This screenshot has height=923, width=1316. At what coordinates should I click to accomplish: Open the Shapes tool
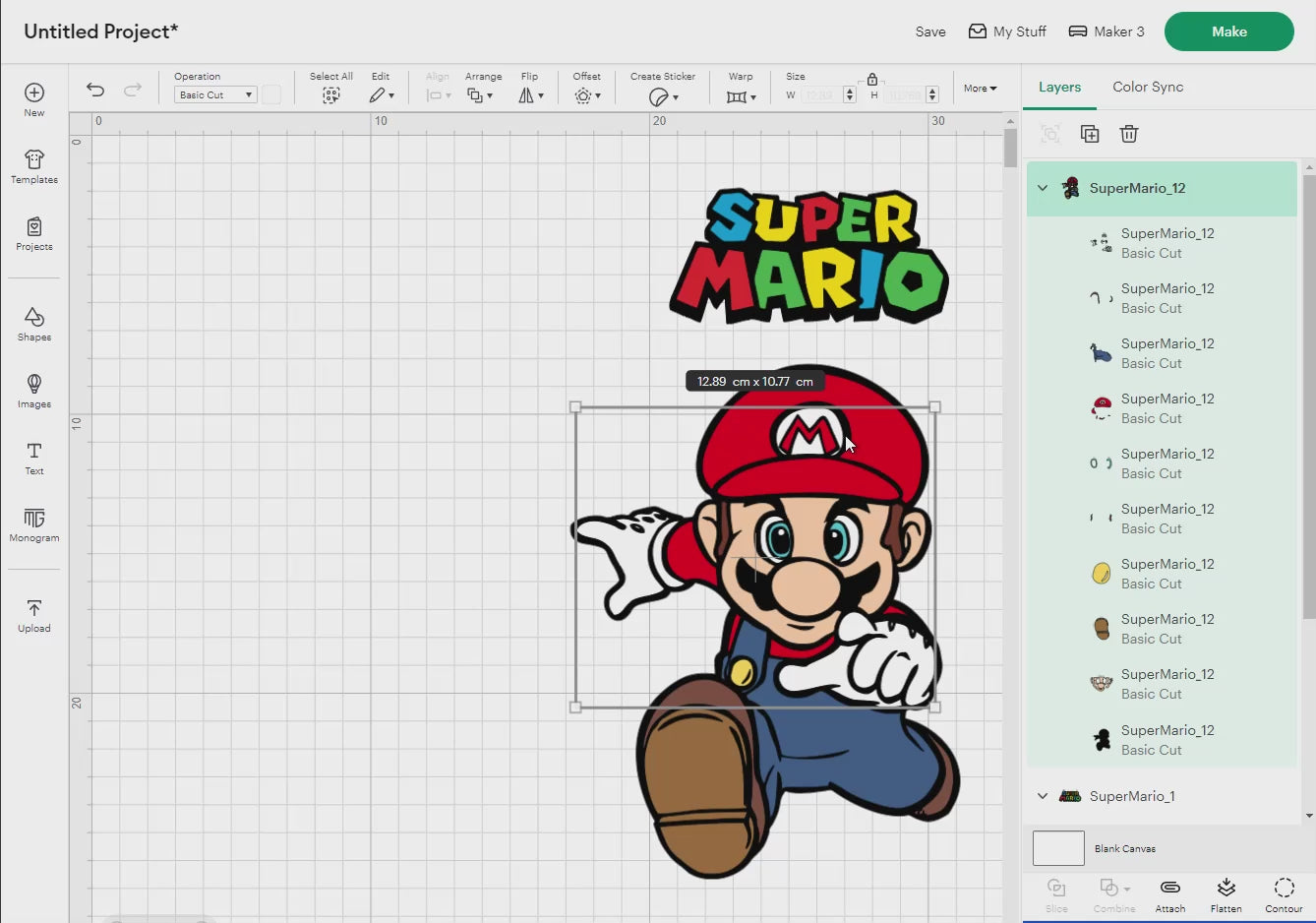click(x=34, y=324)
